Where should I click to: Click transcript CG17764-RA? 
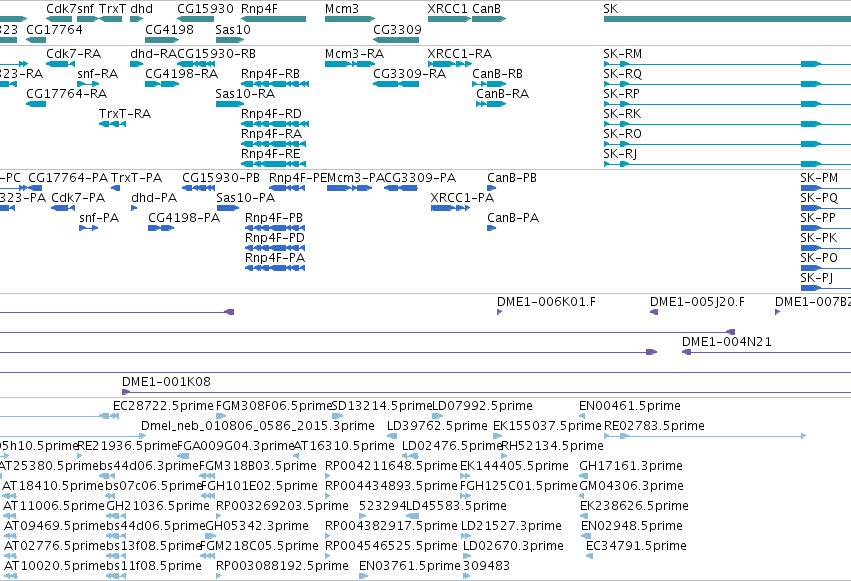pyautogui.click(x=67, y=94)
